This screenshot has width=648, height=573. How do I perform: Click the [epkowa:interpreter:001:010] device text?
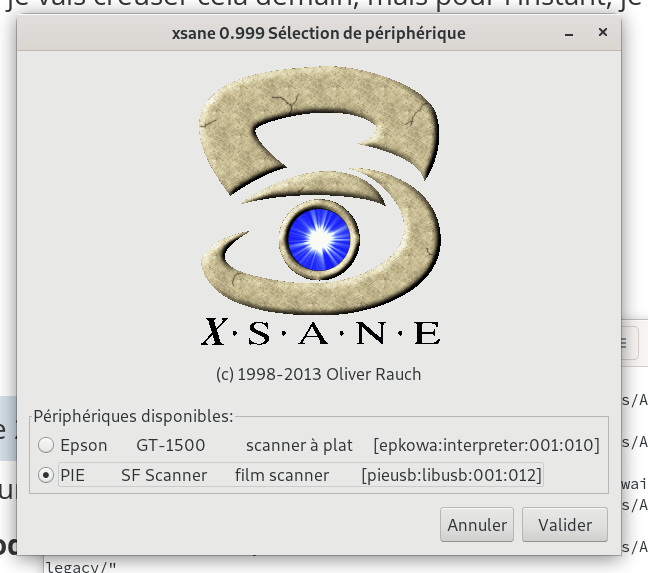pos(486,445)
